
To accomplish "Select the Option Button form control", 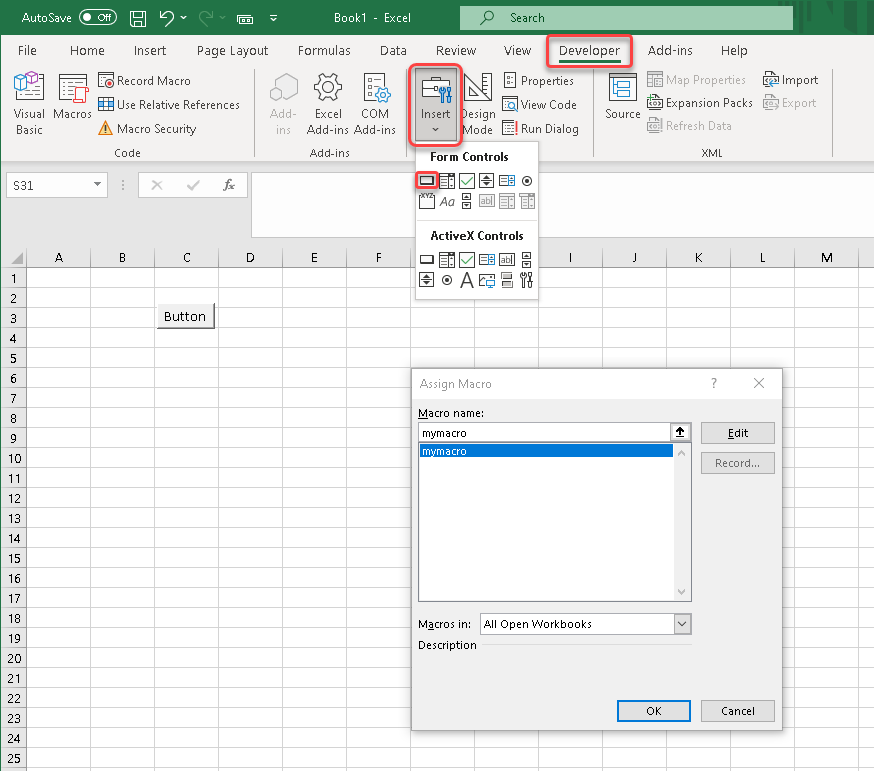I will coord(527,181).
